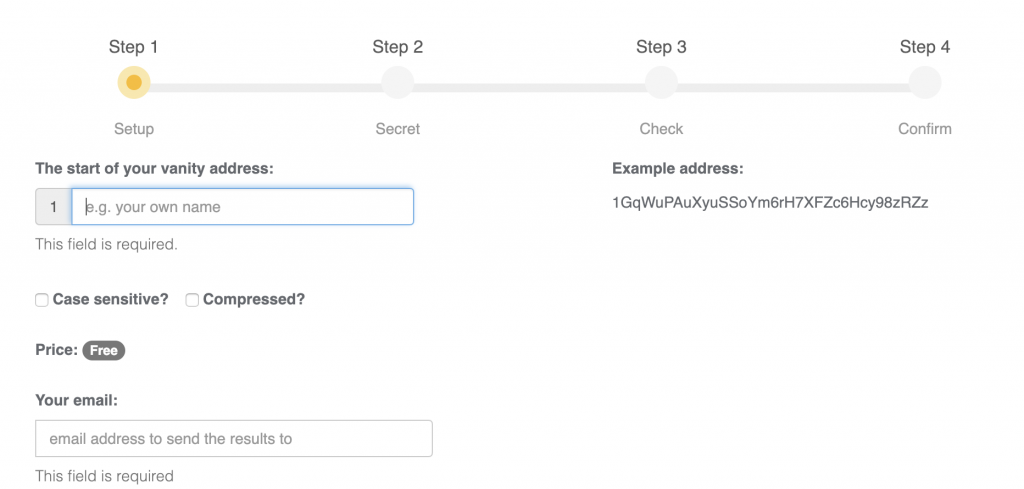Click the example address 1GqWuPAuXyu… text
The image size is (1024, 489).
click(x=771, y=203)
